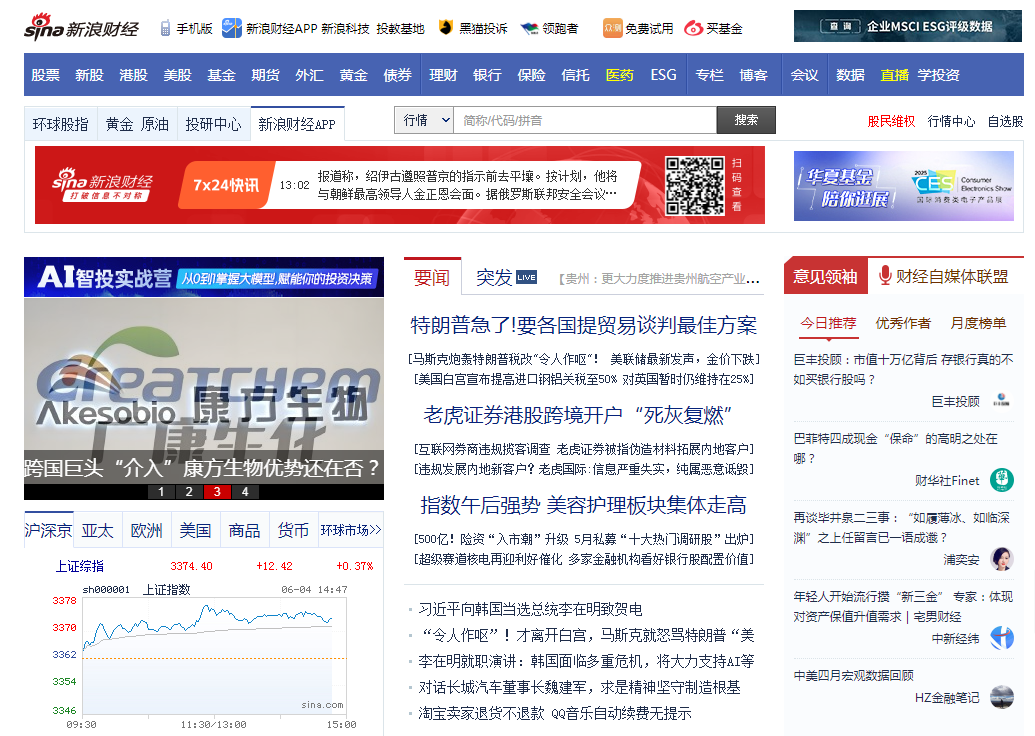Open 基金 in the navigation bar
The width and height of the screenshot is (1035, 736).
pyautogui.click(x=221, y=75)
